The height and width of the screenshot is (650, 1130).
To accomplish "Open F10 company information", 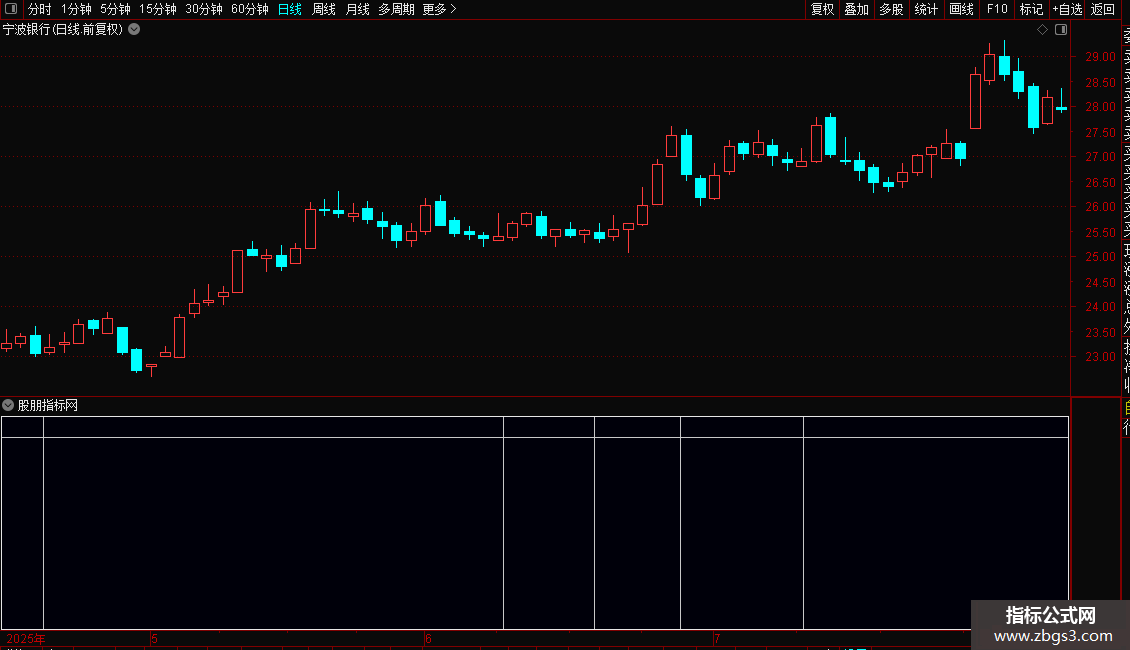I will click(997, 9).
